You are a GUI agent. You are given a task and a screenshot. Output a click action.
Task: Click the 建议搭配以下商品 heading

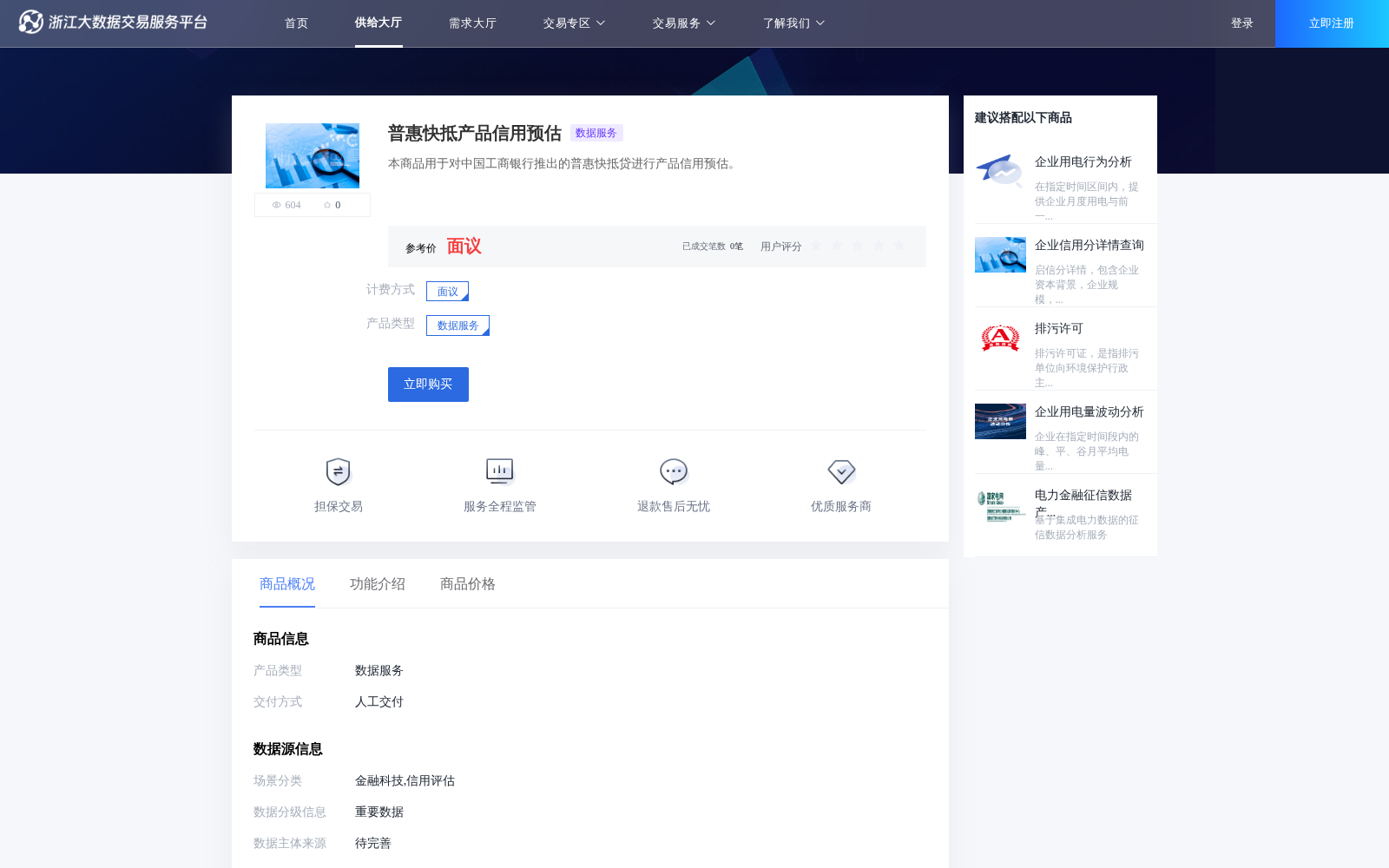coord(1023,117)
